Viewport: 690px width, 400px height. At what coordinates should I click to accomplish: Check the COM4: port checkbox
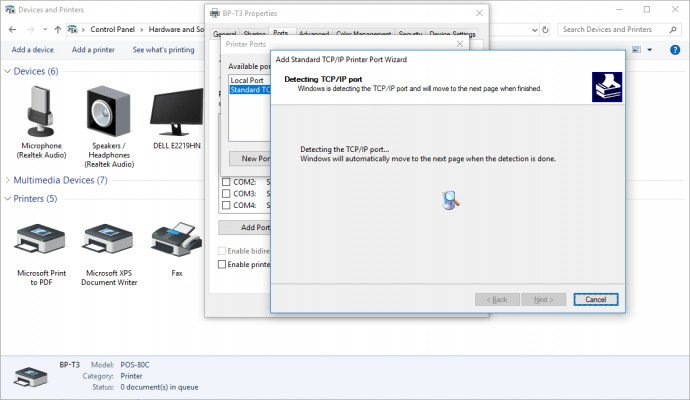226,205
